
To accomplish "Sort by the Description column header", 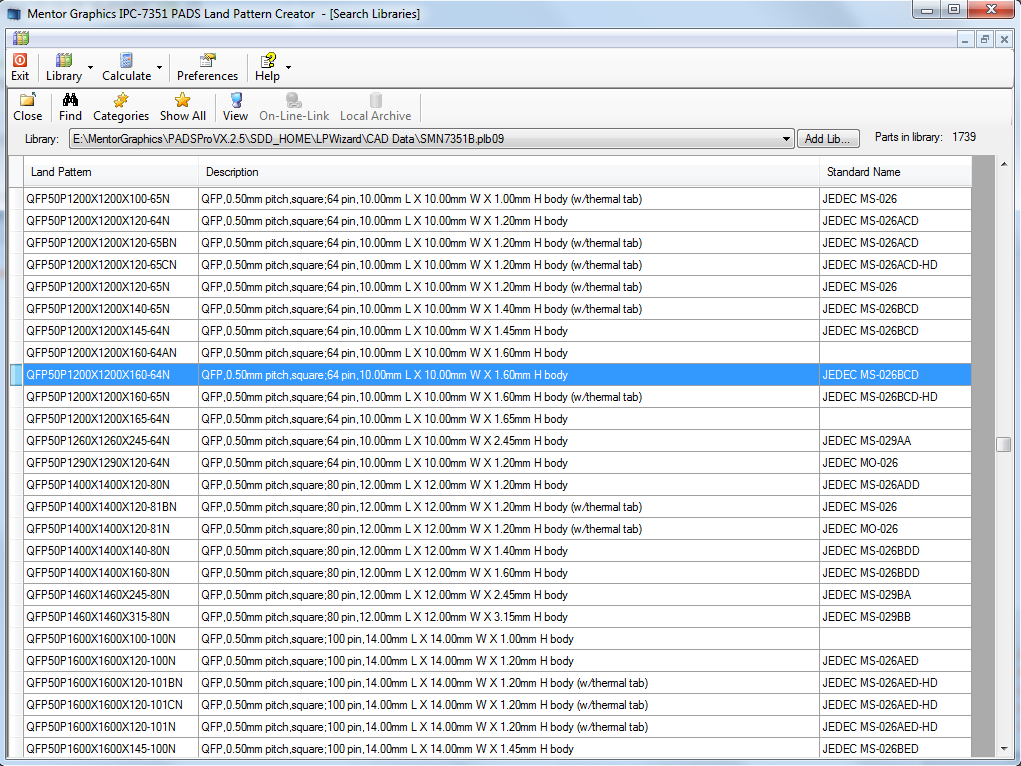I will 509,172.
